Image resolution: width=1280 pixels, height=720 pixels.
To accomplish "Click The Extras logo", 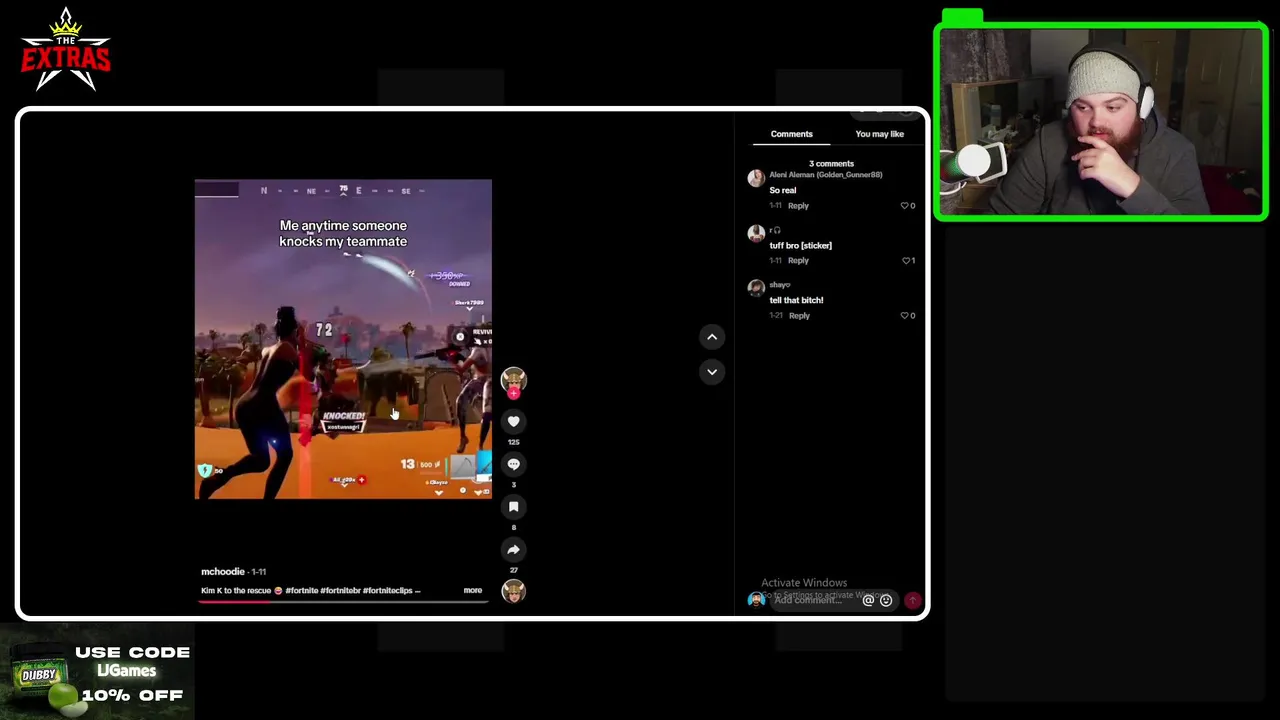I will (65, 50).
